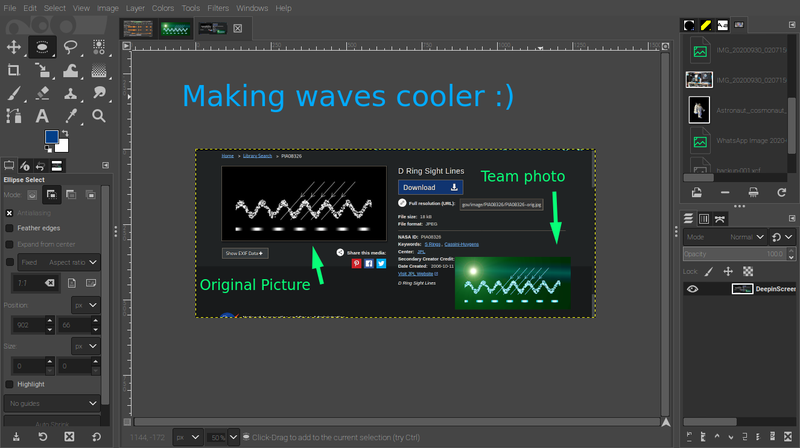The width and height of the screenshot is (800, 448).
Task: Open the Filters menu
Action: [218, 8]
